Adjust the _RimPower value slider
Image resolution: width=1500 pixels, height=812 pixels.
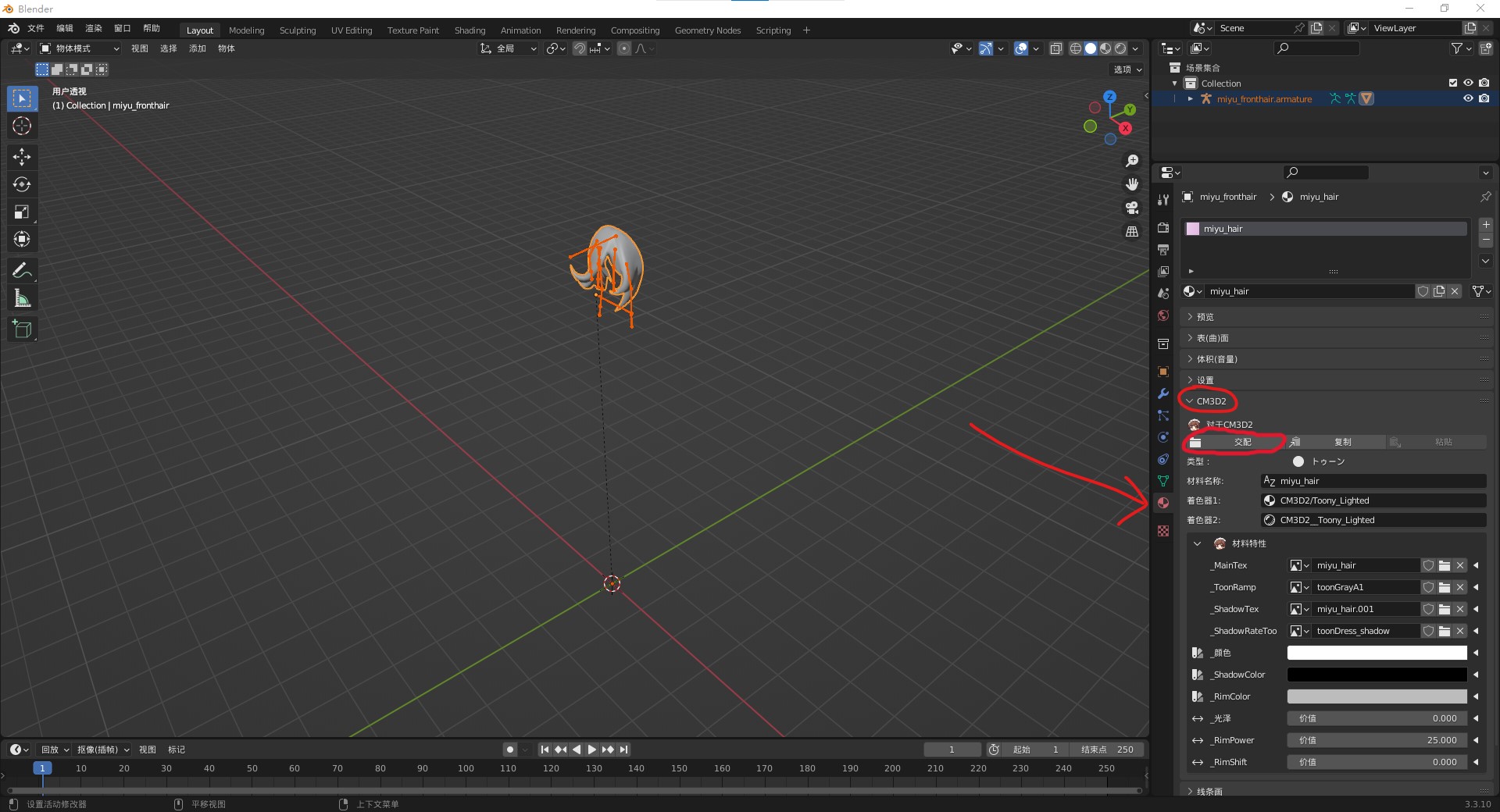(x=1377, y=740)
